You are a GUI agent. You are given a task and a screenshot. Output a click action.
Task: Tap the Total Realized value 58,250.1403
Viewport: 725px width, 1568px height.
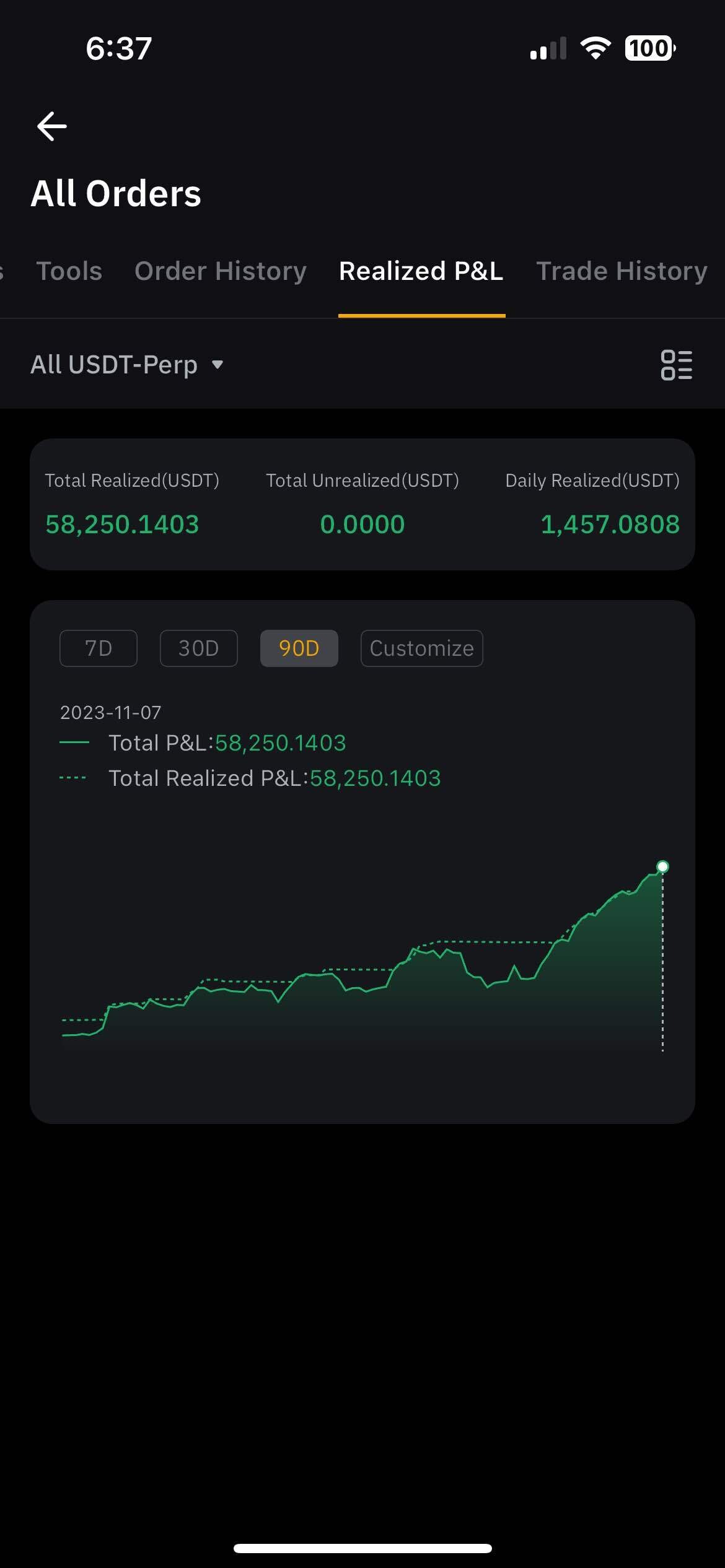122,525
